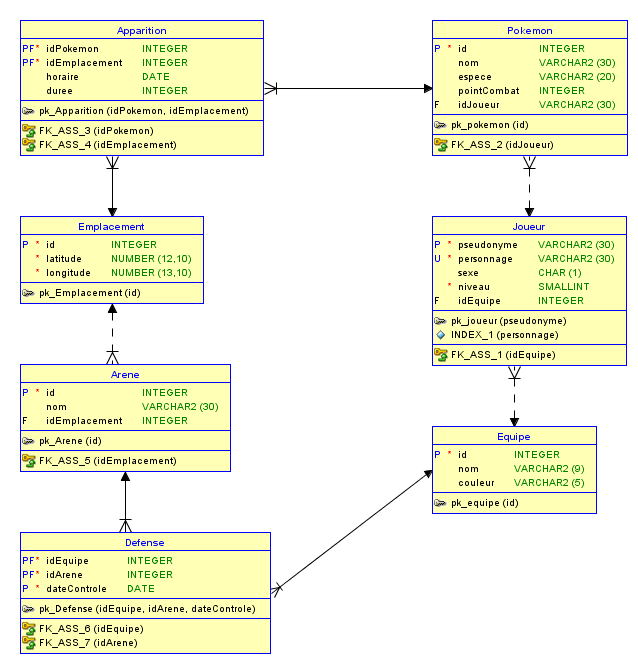This screenshot has height=664, width=638.
Task: Click the Joueur table title bar
Action: 530,227
